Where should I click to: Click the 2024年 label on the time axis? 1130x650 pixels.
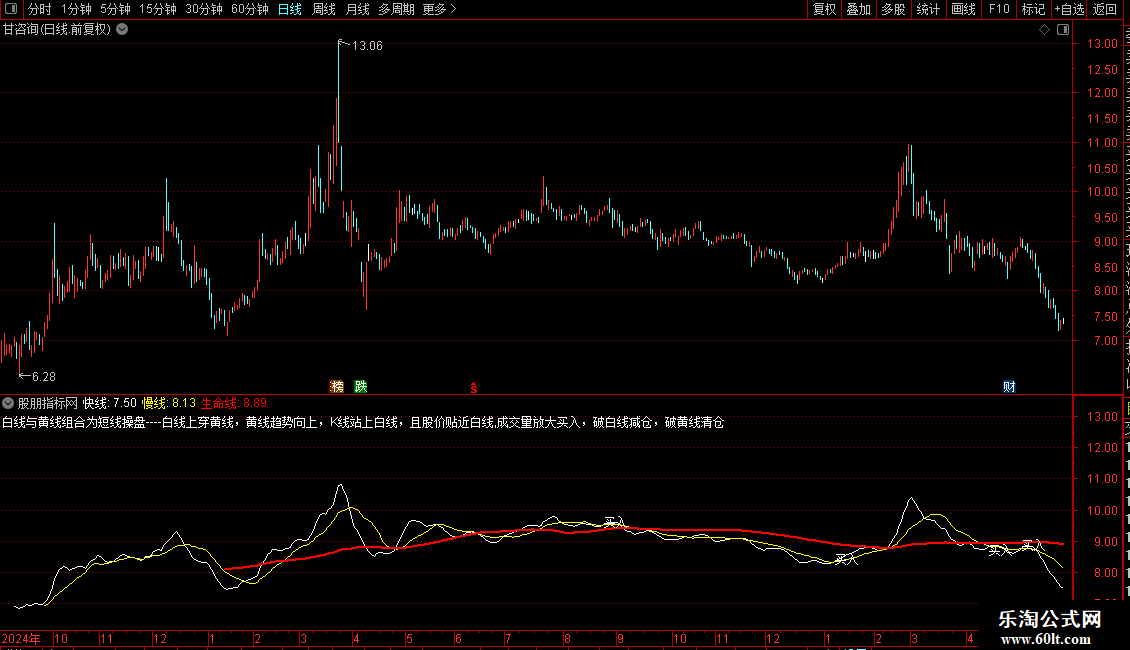(x=21, y=638)
